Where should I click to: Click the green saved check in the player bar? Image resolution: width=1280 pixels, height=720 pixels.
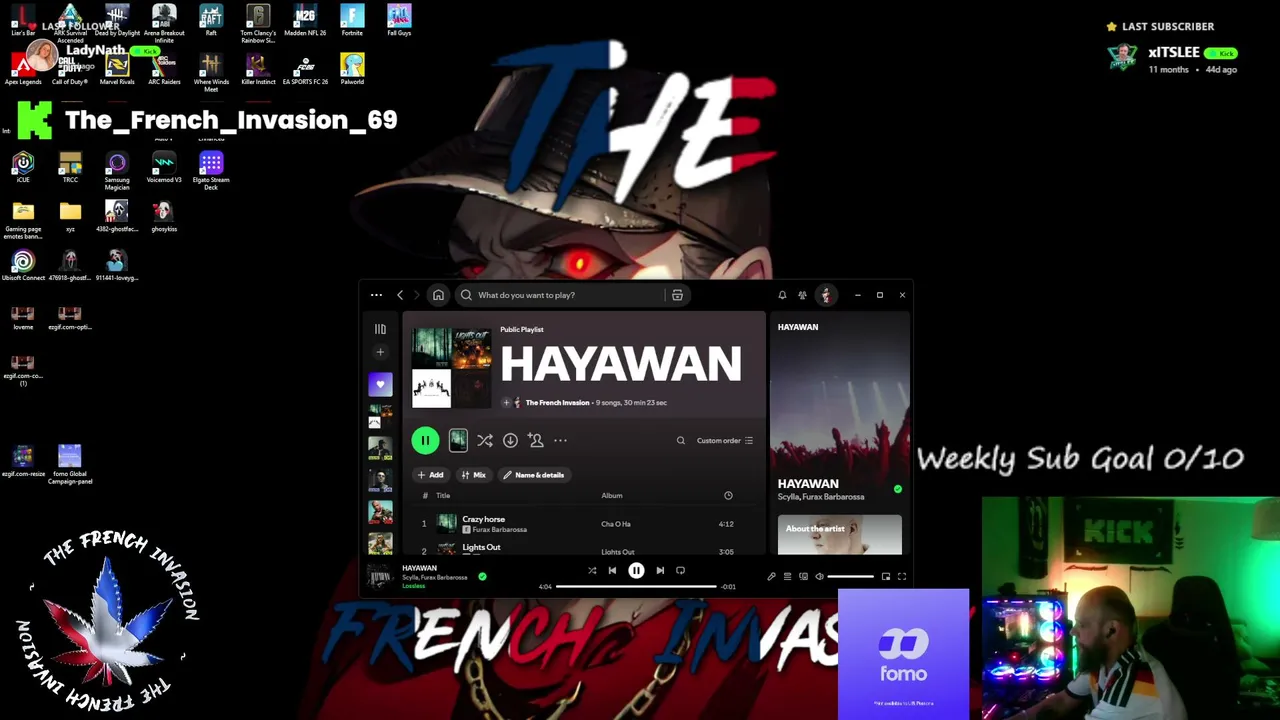click(x=482, y=576)
